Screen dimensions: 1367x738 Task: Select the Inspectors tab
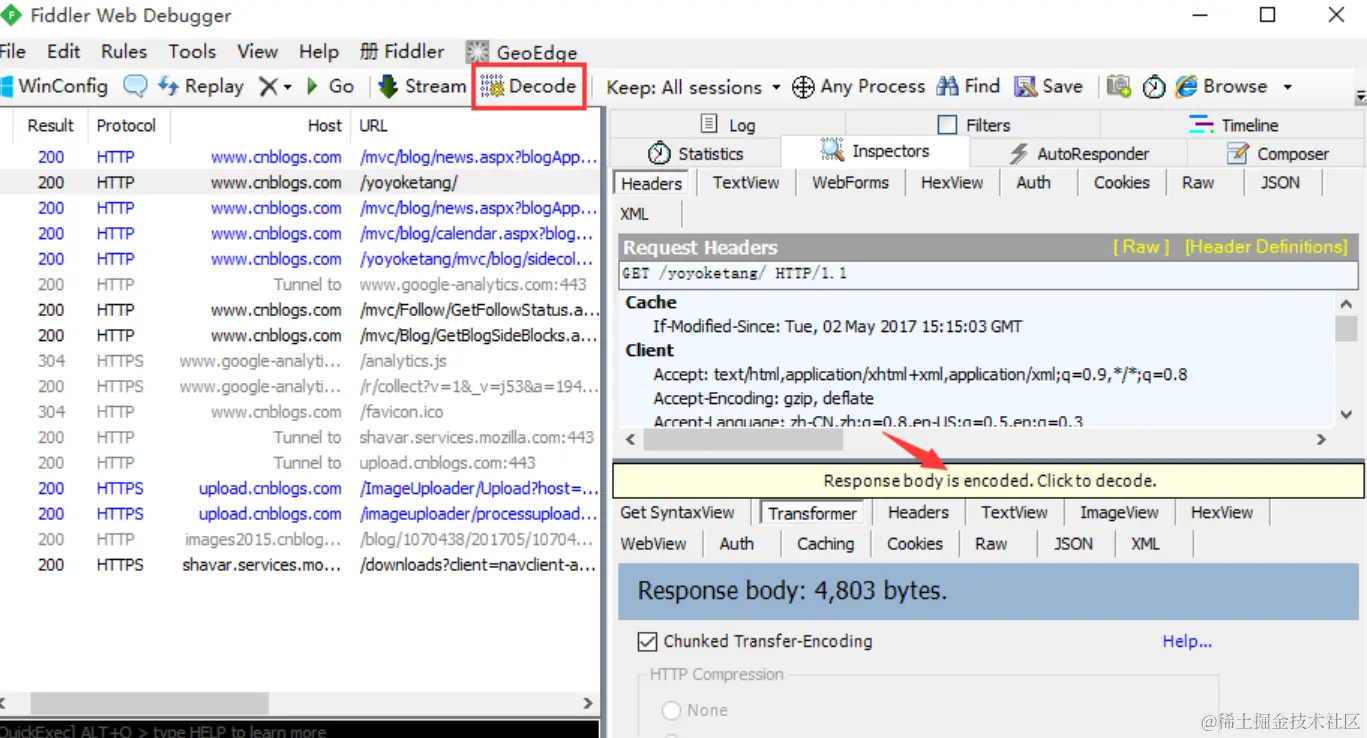875,151
